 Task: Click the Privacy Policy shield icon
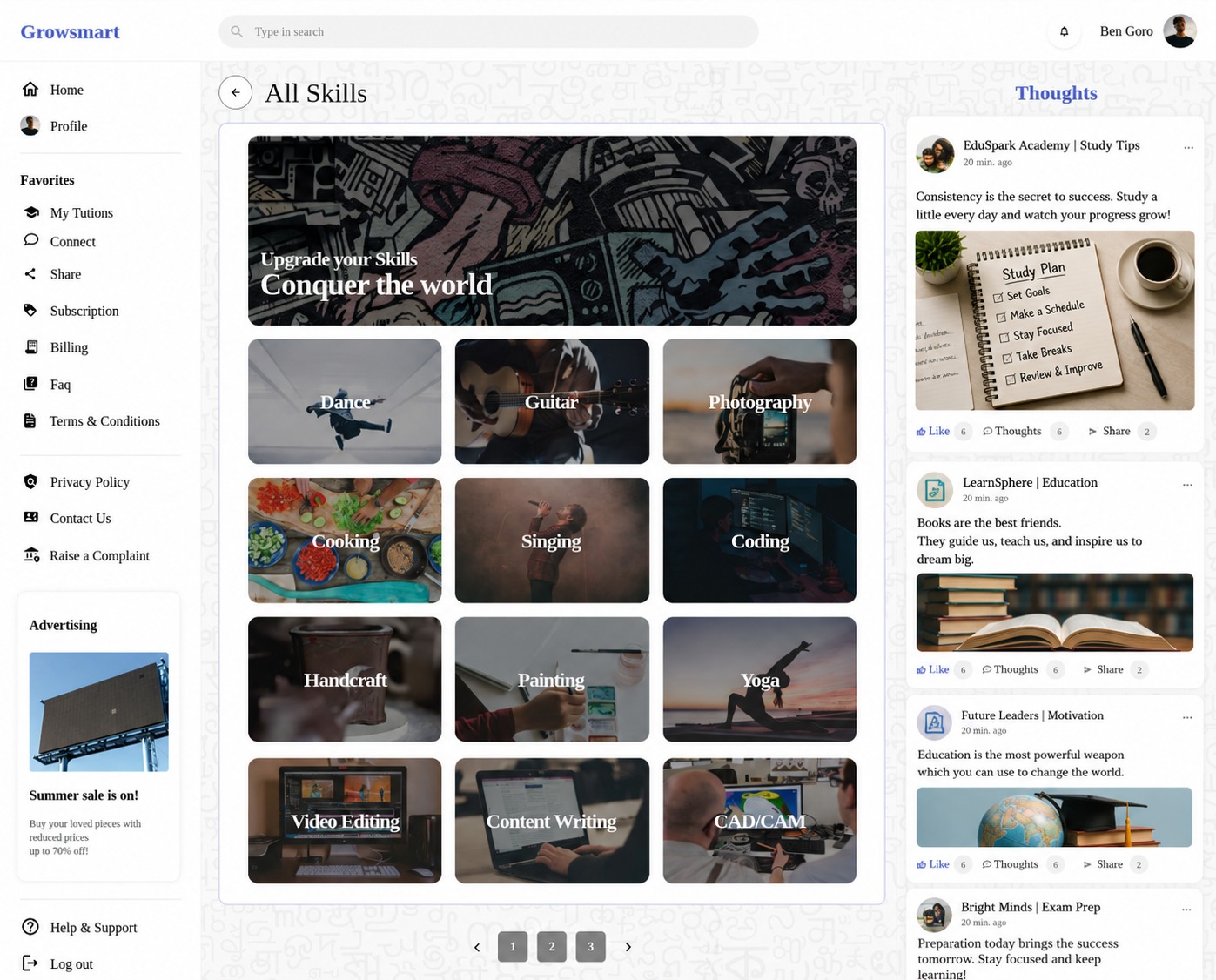tap(30, 481)
